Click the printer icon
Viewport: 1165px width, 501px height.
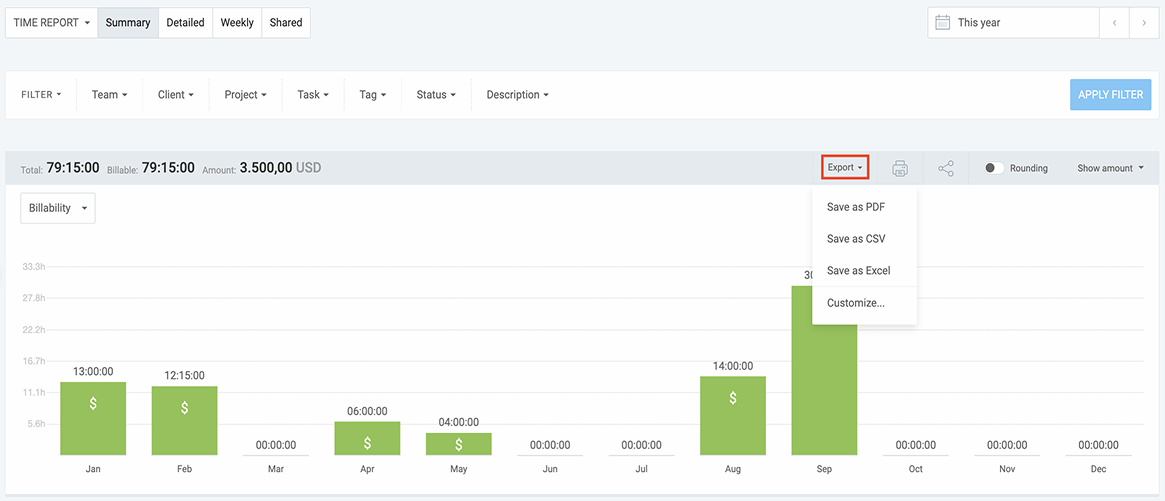click(900, 168)
